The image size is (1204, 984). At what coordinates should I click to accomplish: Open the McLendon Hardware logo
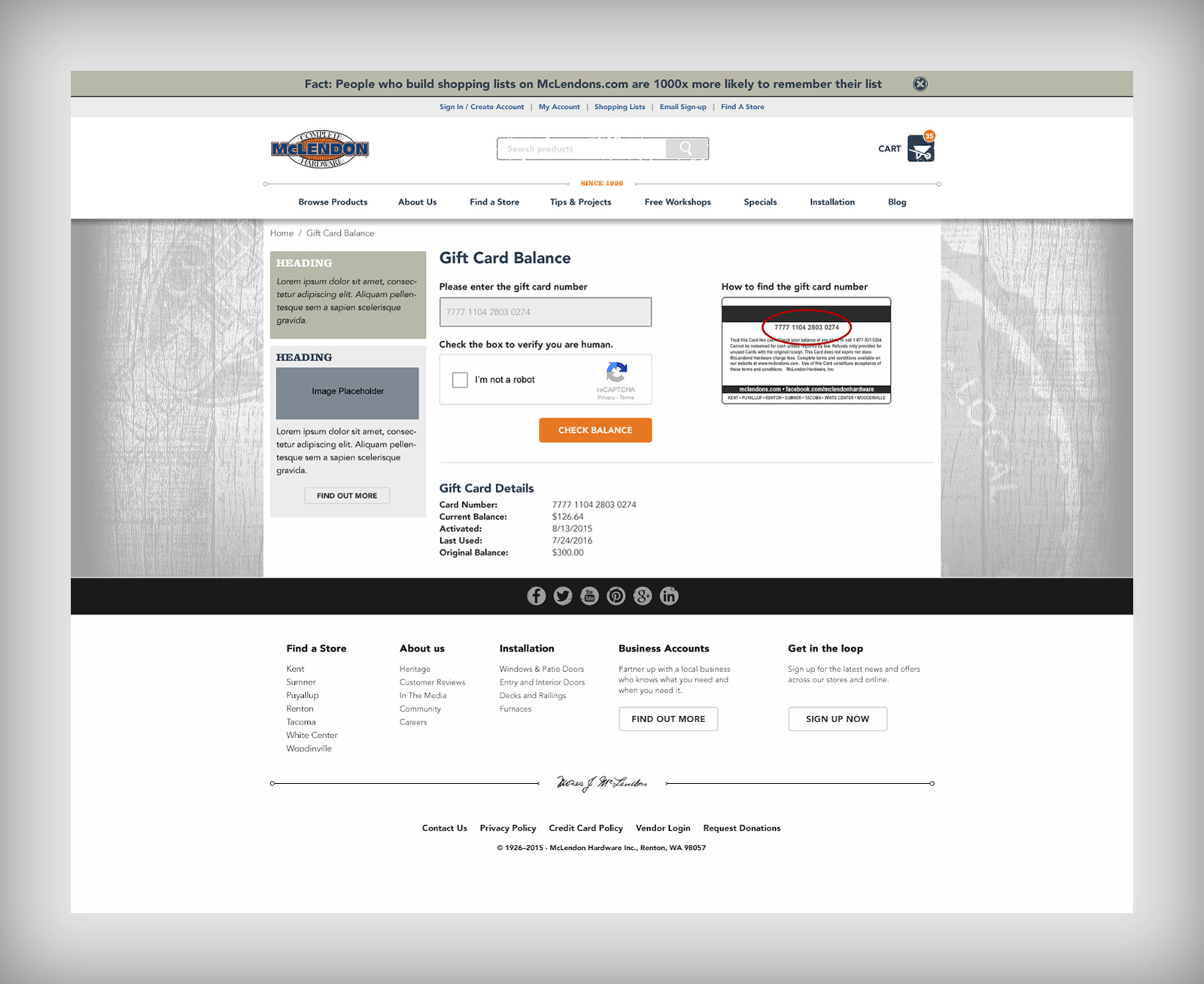click(320, 149)
